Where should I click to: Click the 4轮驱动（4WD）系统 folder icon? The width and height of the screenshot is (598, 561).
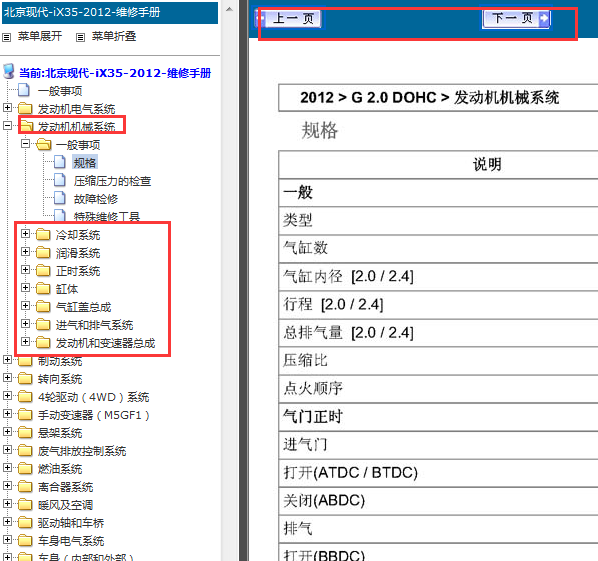pyautogui.click(x=25, y=396)
